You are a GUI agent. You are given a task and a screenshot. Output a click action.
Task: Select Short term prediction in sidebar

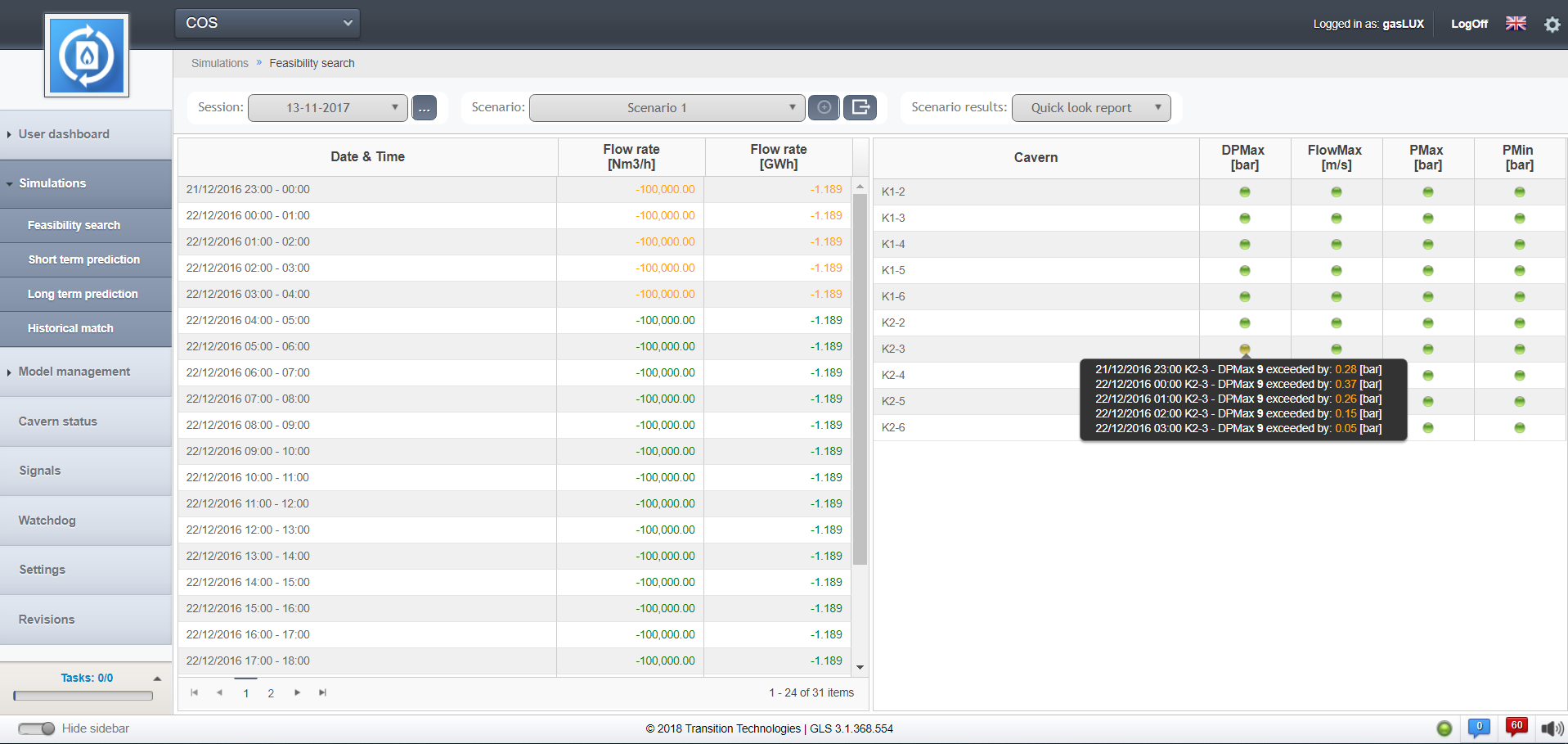pos(84,259)
